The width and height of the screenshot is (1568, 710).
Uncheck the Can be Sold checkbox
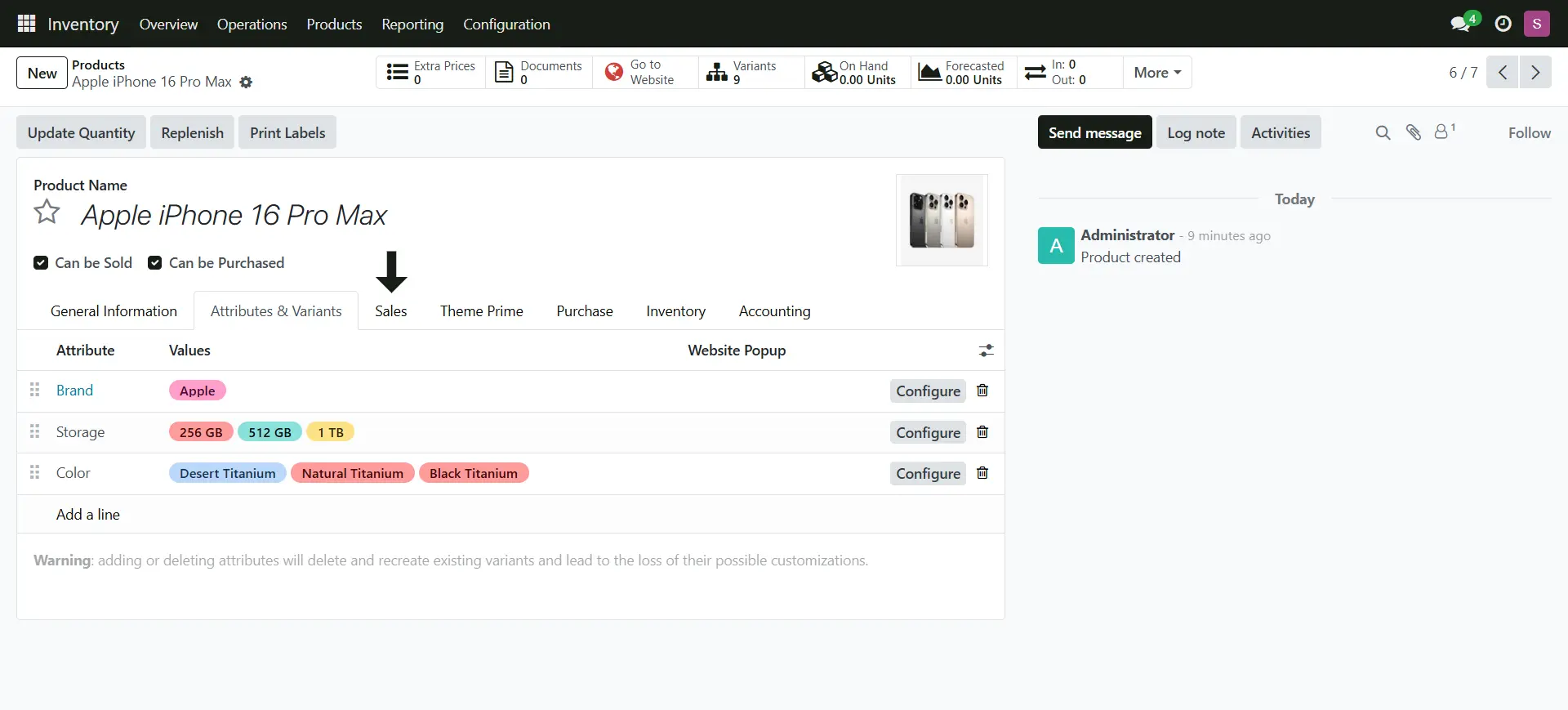(x=41, y=262)
